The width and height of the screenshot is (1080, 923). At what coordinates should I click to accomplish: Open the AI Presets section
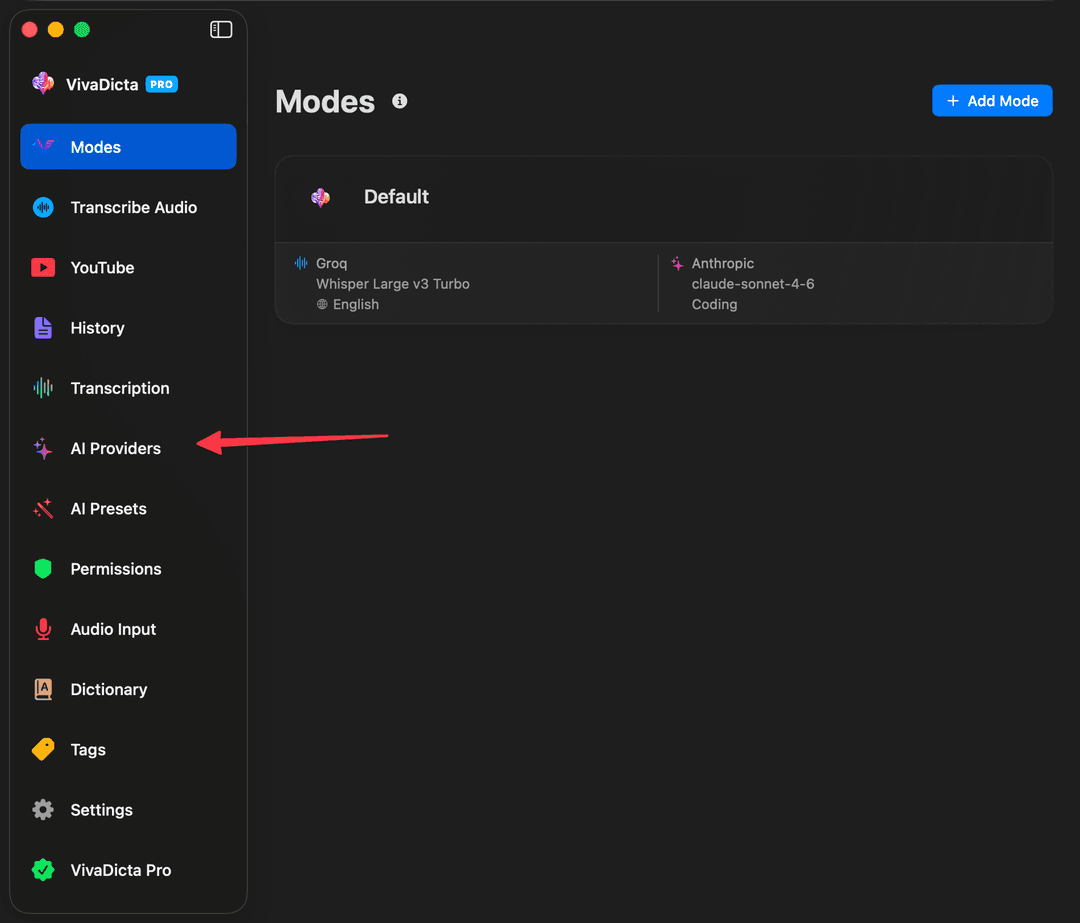[109, 508]
